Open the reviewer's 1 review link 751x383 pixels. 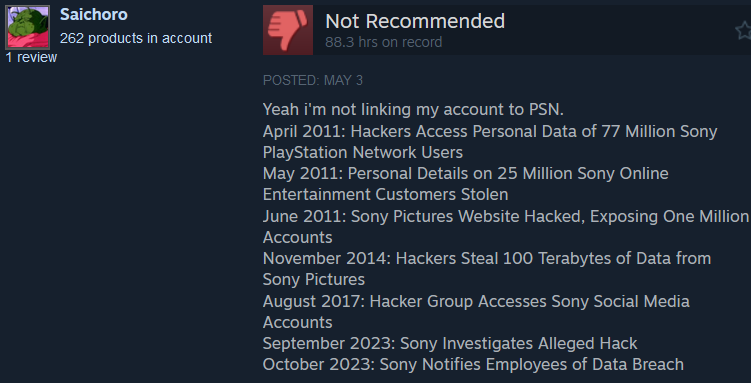(x=31, y=57)
